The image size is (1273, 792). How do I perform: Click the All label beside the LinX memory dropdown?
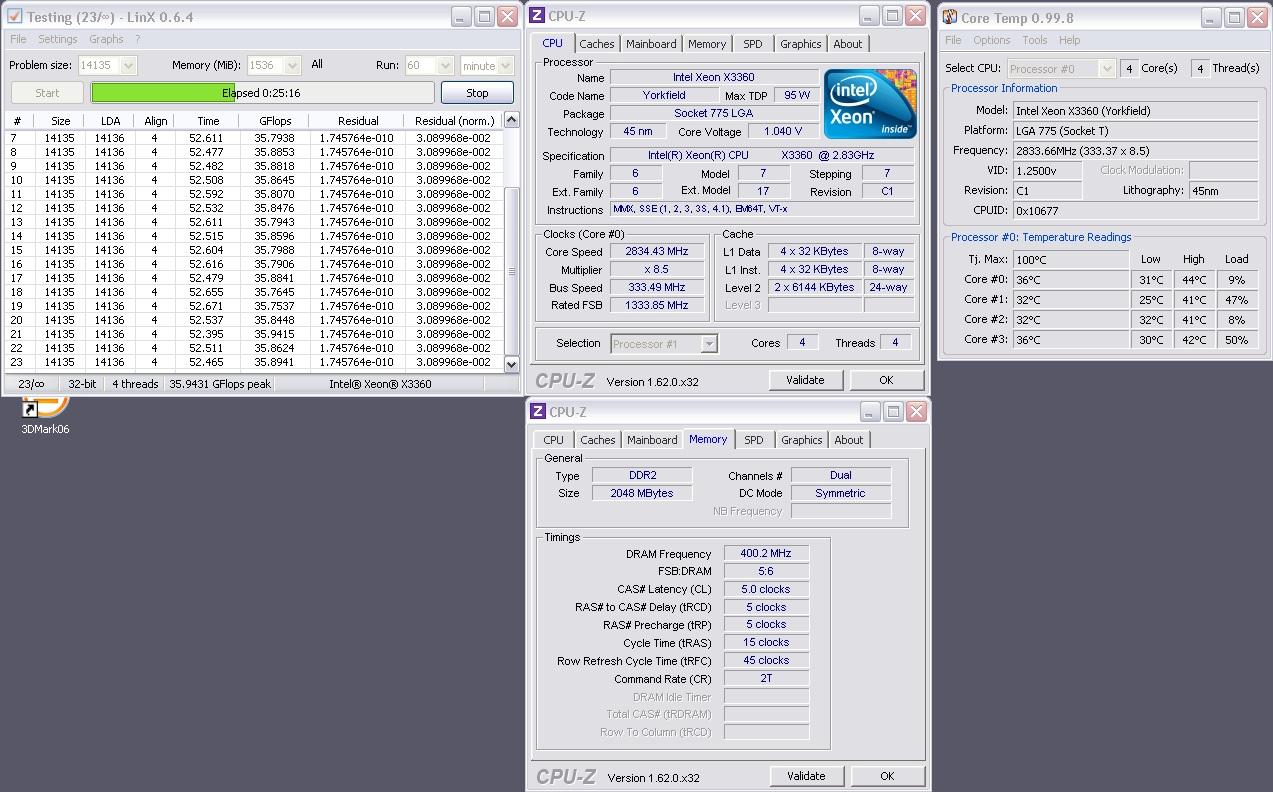point(317,64)
